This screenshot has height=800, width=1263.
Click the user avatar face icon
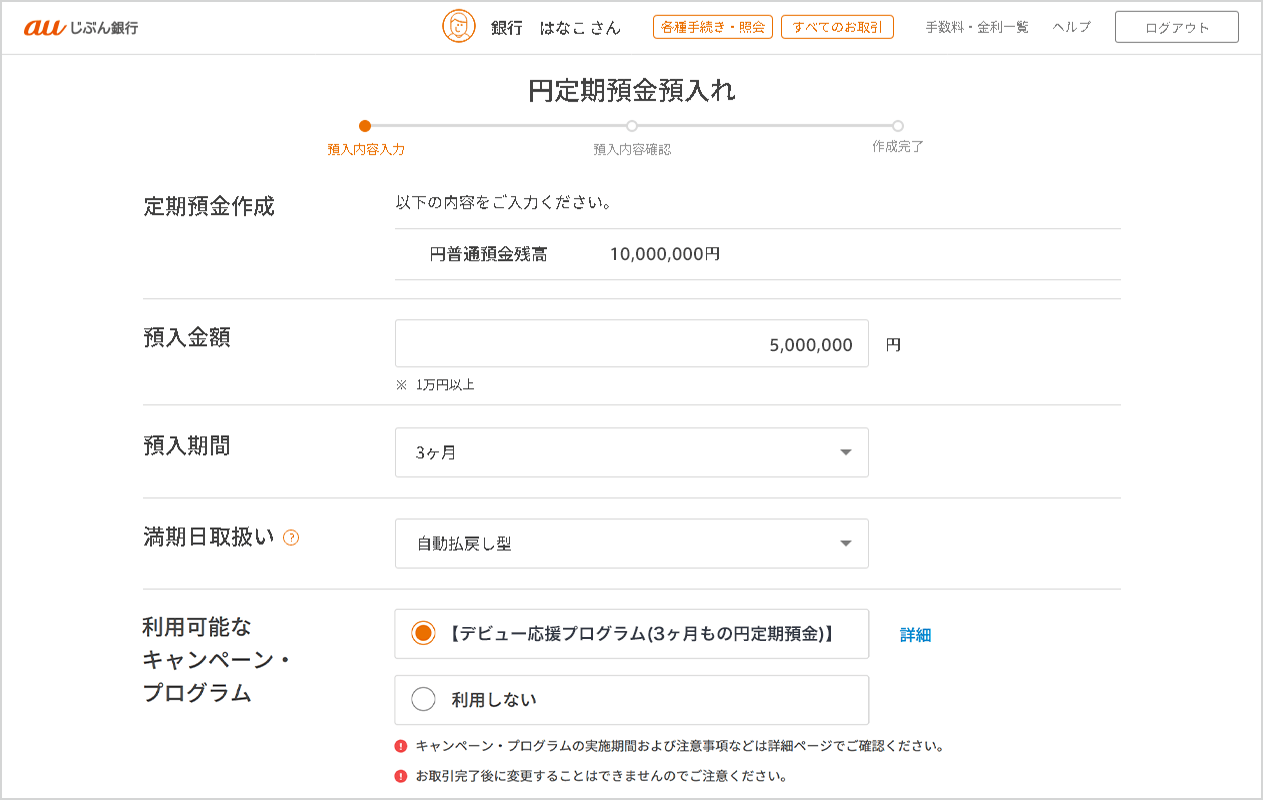[x=459, y=27]
